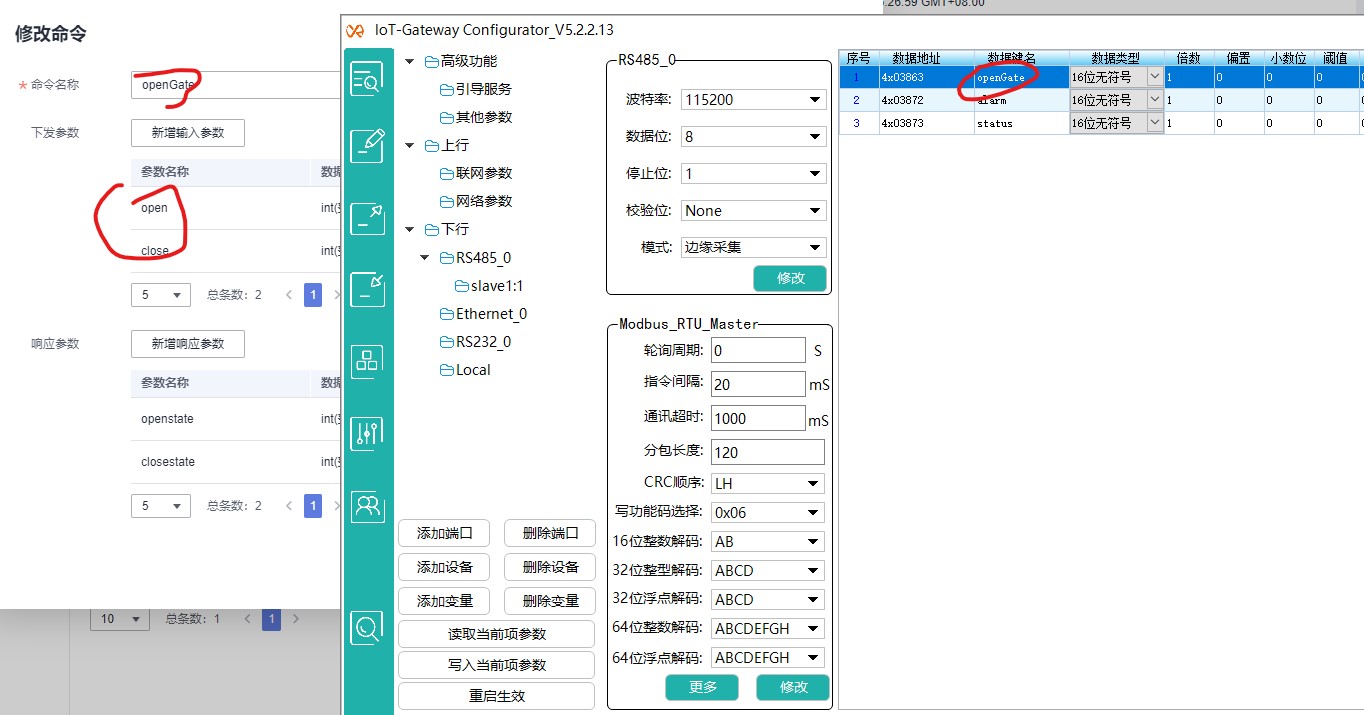1364x715 pixels.
Task: Click the 重启生效 button
Action: coord(497,696)
